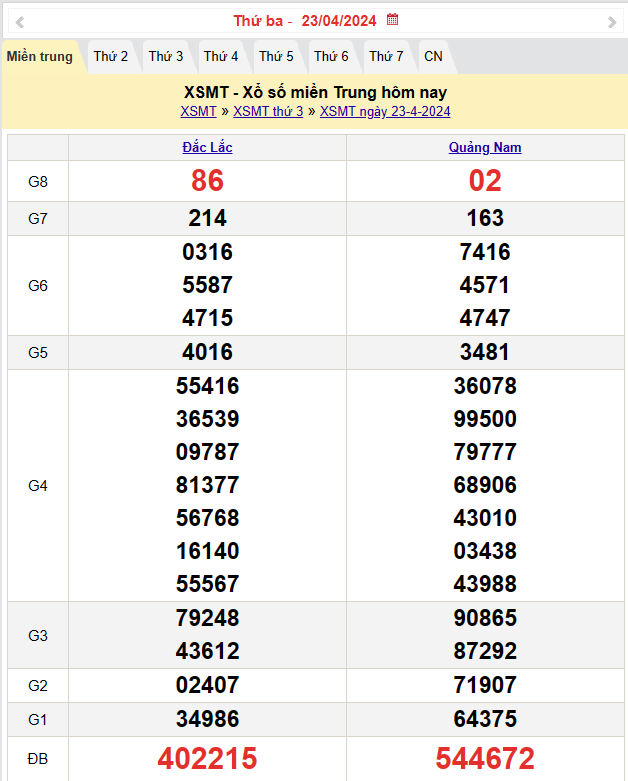Select the Thứ 7 tab
Screen dimensions: 628x781
tap(386, 57)
